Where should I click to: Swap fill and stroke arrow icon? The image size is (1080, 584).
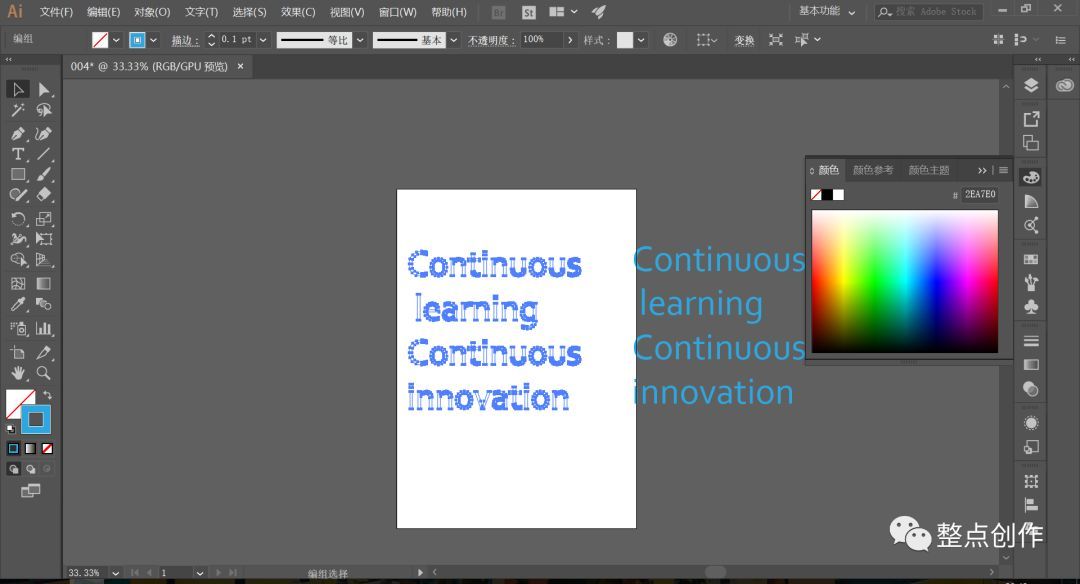point(47,395)
